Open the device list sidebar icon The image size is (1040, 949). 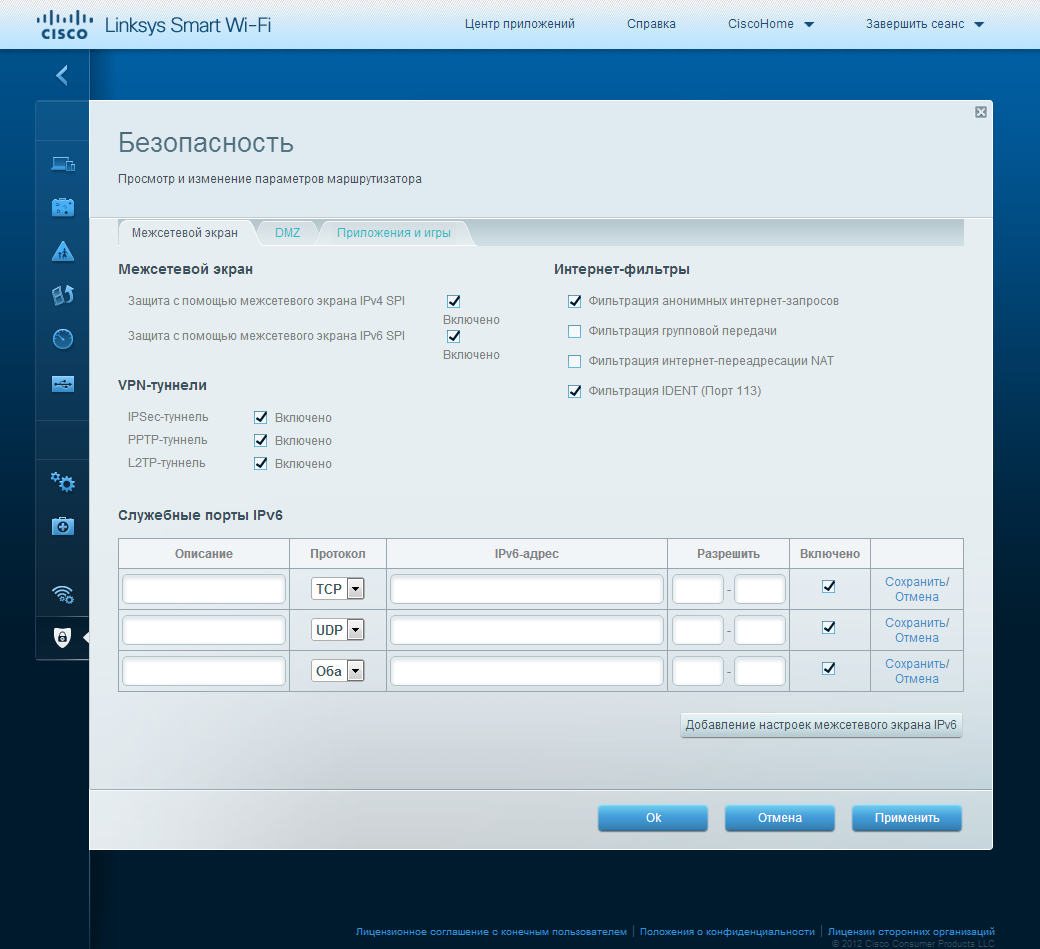[63, 164]
